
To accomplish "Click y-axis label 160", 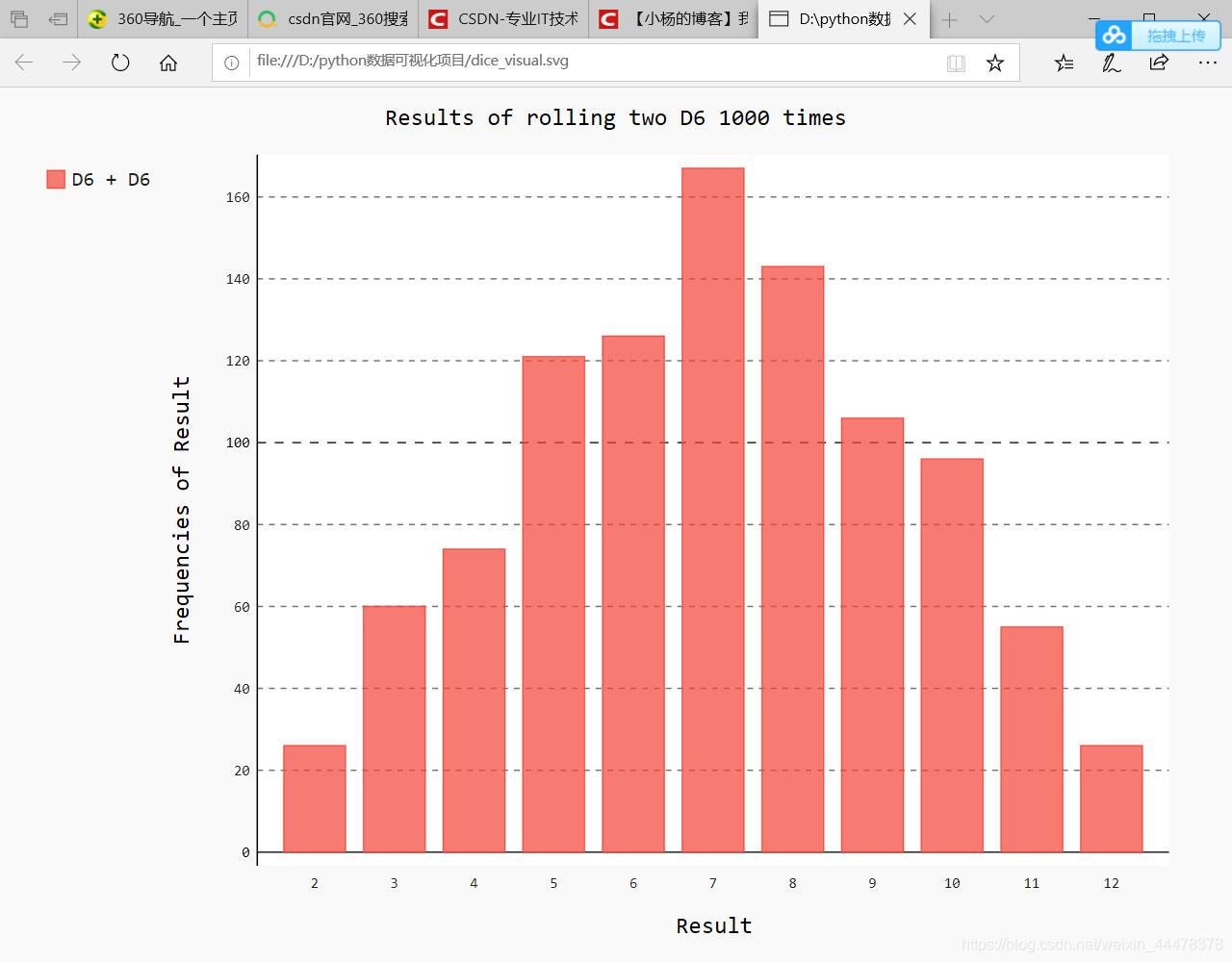I will 238,197.
